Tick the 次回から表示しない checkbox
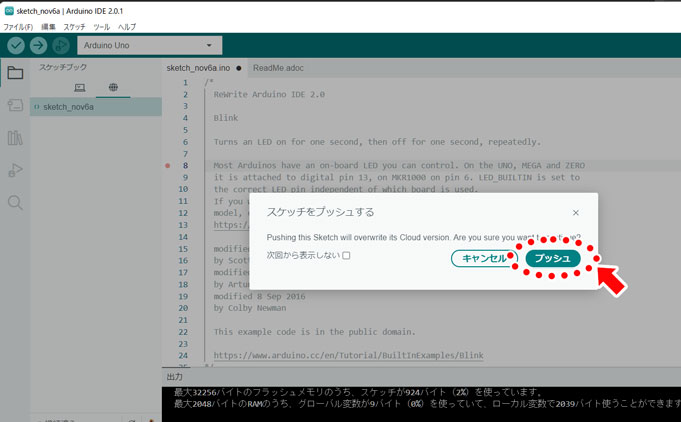Screen dimensions: 681x422 [346, 255]
